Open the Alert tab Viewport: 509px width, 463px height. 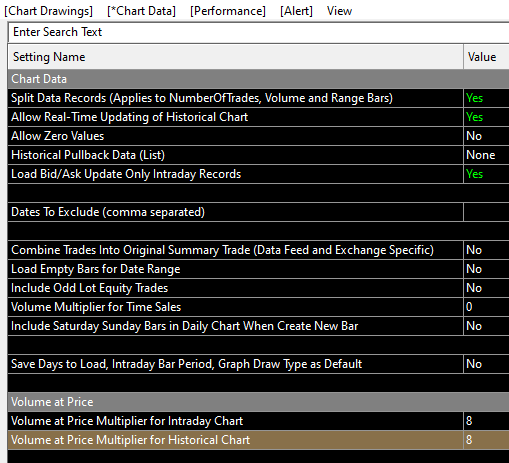point(296,11)
